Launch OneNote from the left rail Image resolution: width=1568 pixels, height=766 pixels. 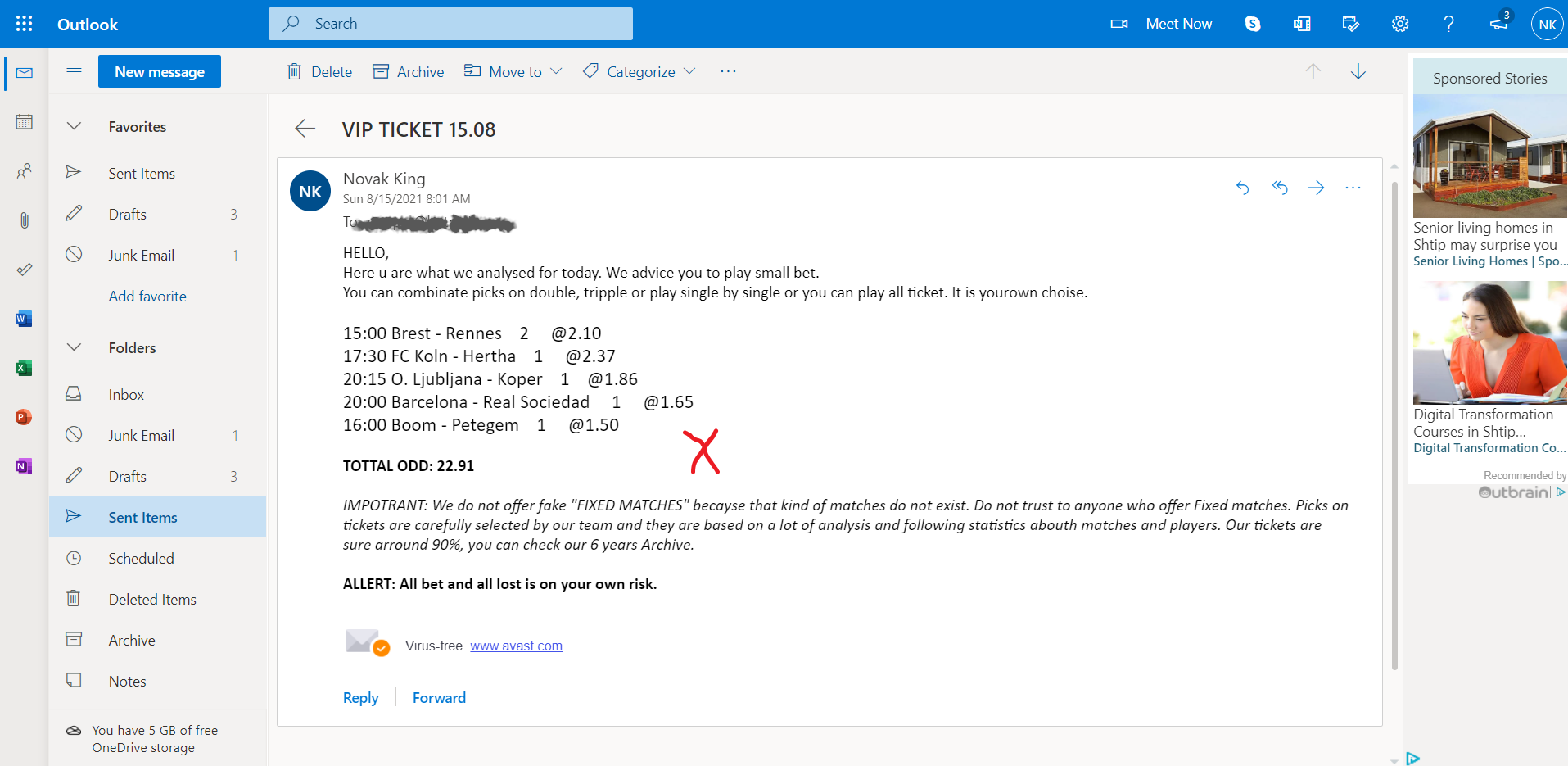[24, 466]
